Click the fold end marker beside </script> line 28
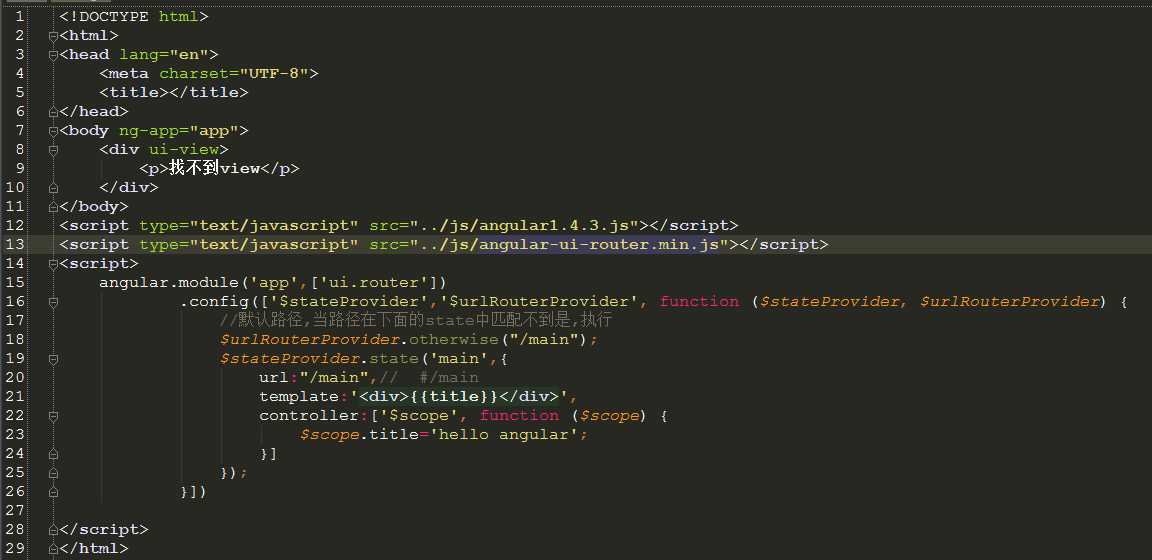Image resolution: width=1152 pixels, height=560 pixels. 53,529
